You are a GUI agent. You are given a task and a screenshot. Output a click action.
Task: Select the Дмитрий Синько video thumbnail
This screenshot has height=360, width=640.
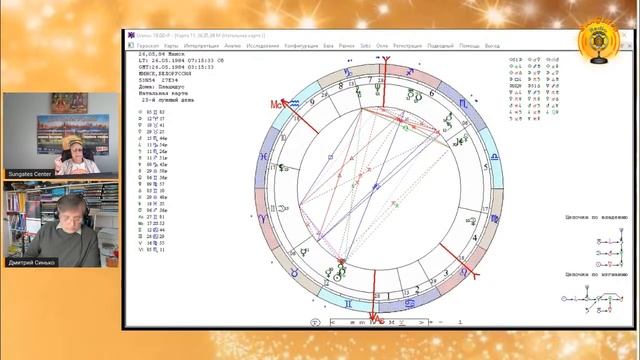(61, 224)
